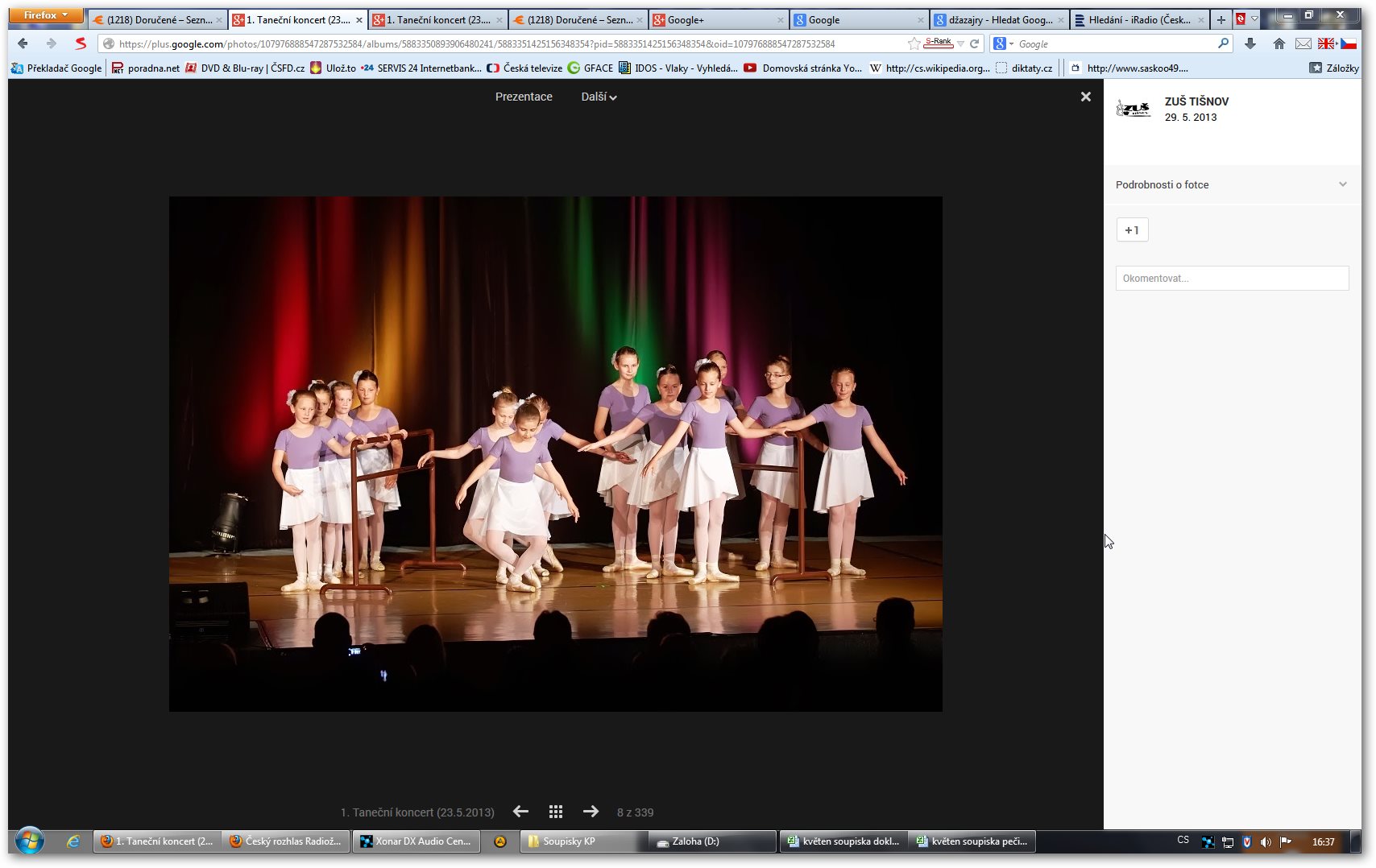Open the ZUŠ TIŠNOV profile name link
Viewport: 1376px width, 868px height.
click(1196, 101)
